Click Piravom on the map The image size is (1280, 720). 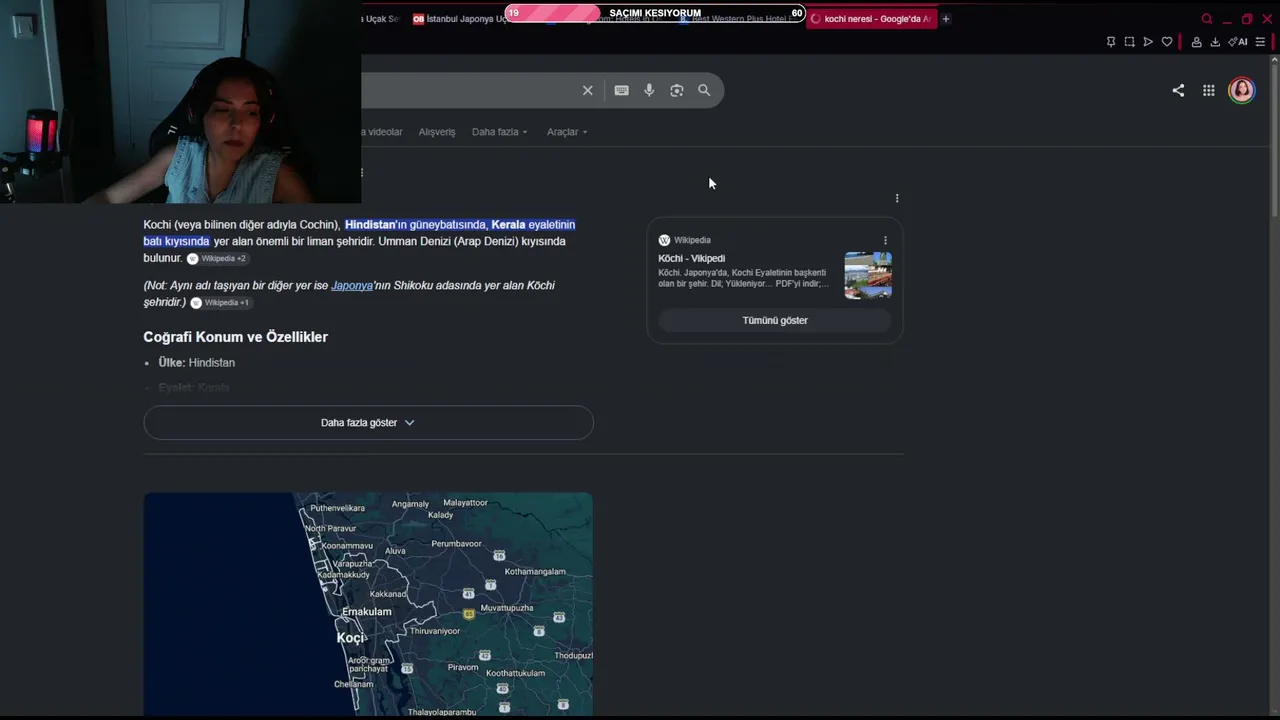tap(463, 667)
